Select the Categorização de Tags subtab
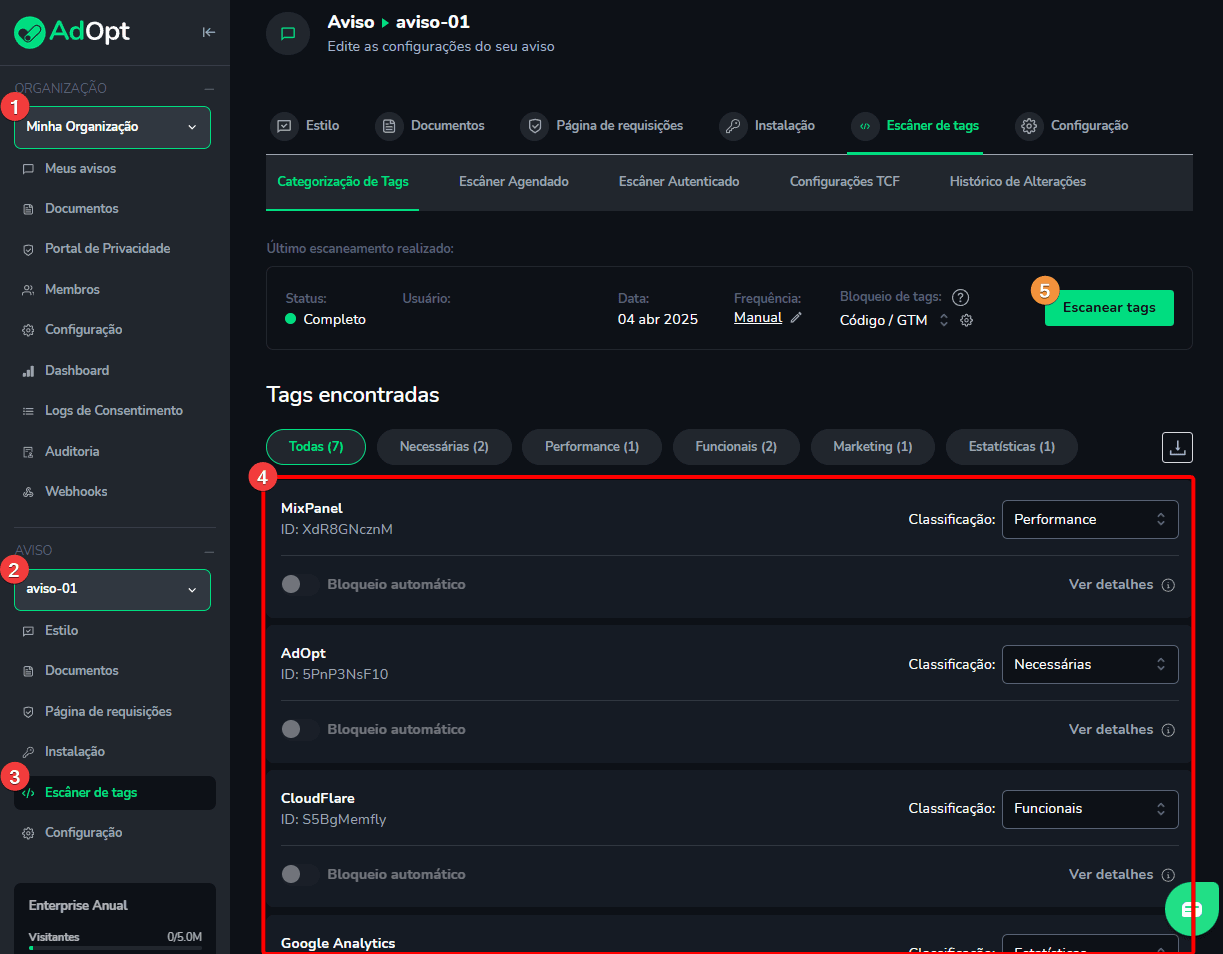The image size is (1223, 954). coord(343,182)
